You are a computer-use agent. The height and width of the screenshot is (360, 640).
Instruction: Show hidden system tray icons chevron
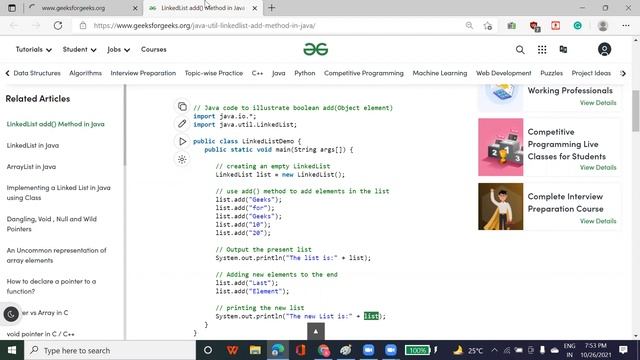coord(494,350)
